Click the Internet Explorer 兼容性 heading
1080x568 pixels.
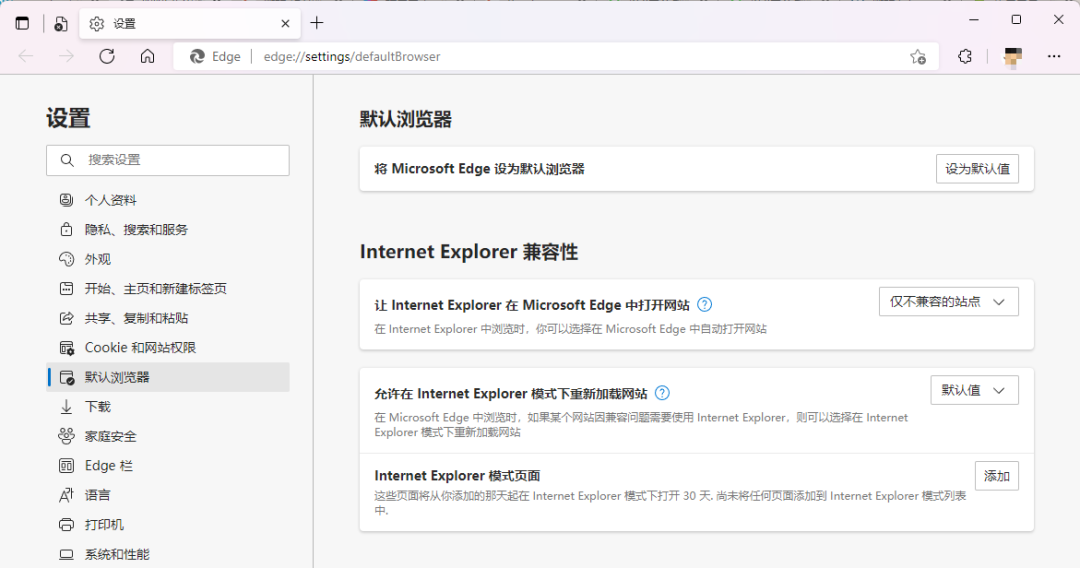[x=468, y=252]
